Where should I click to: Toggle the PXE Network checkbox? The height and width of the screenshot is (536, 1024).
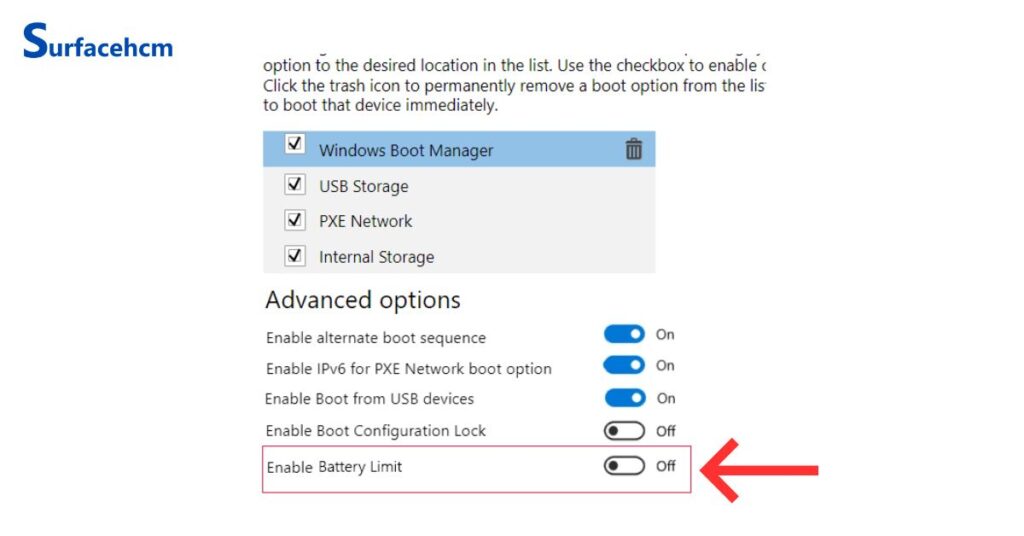point(294,219)
